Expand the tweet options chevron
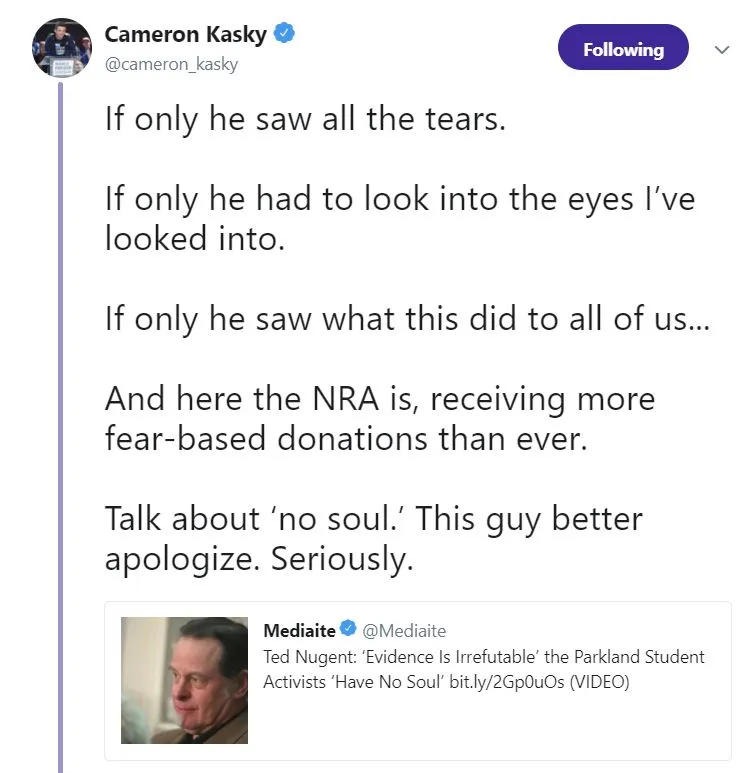This screenshot has height=773, width=750. pyautogui.click(x=721, y=50)
